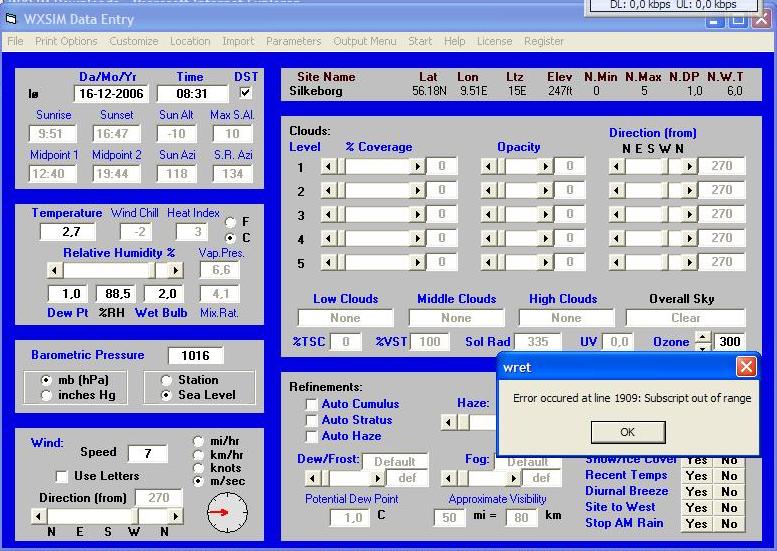777x551 pixels.
Task: Select m/sec wind speed unit
Action: 198,481
